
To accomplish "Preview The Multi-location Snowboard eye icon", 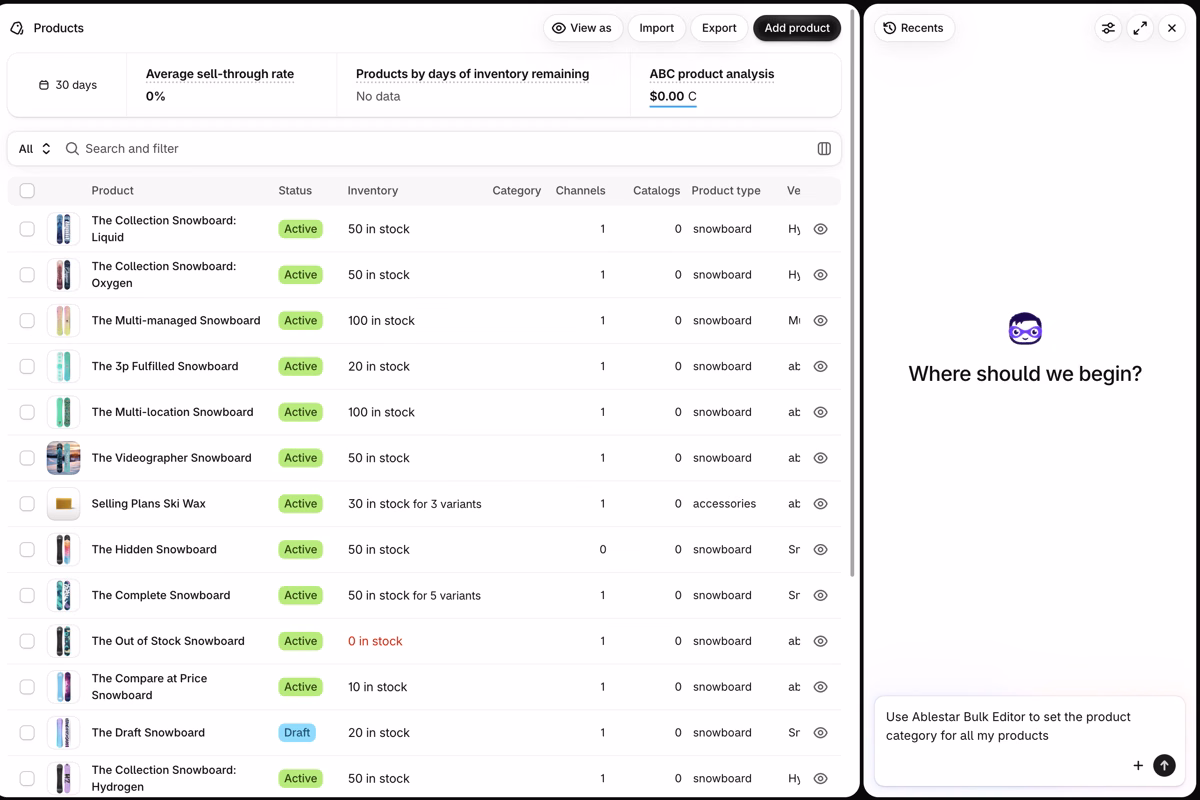I will pos(820,412).
